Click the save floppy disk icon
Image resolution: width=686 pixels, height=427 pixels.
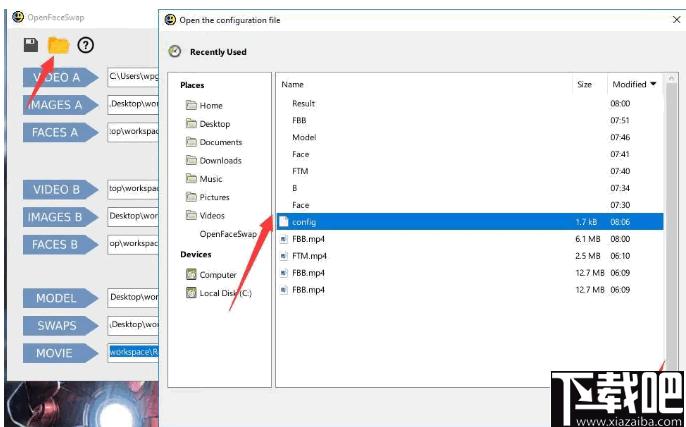coord(31,45)
